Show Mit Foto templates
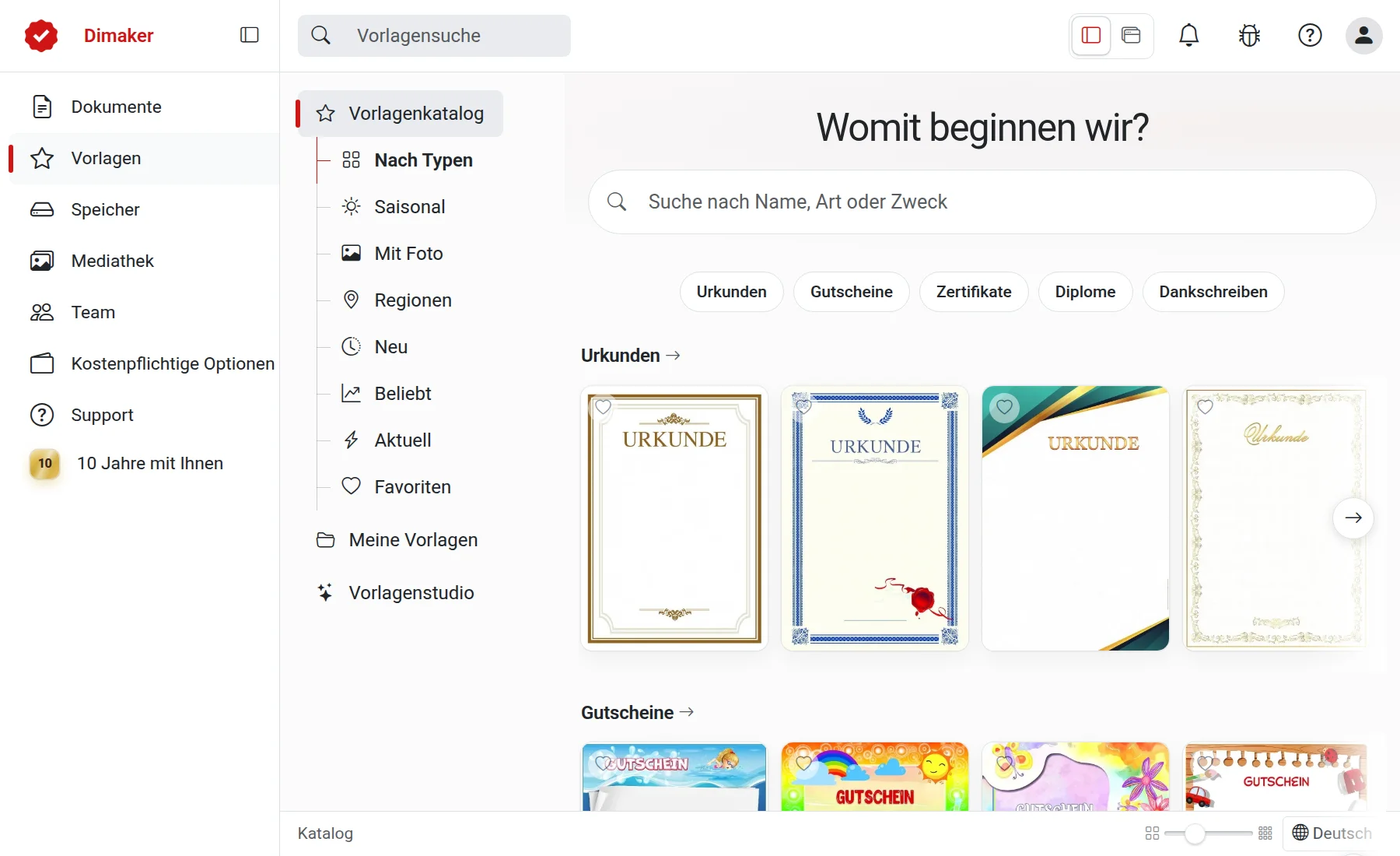The width and height of the screenshot is (1400, 856). (393, 254)
